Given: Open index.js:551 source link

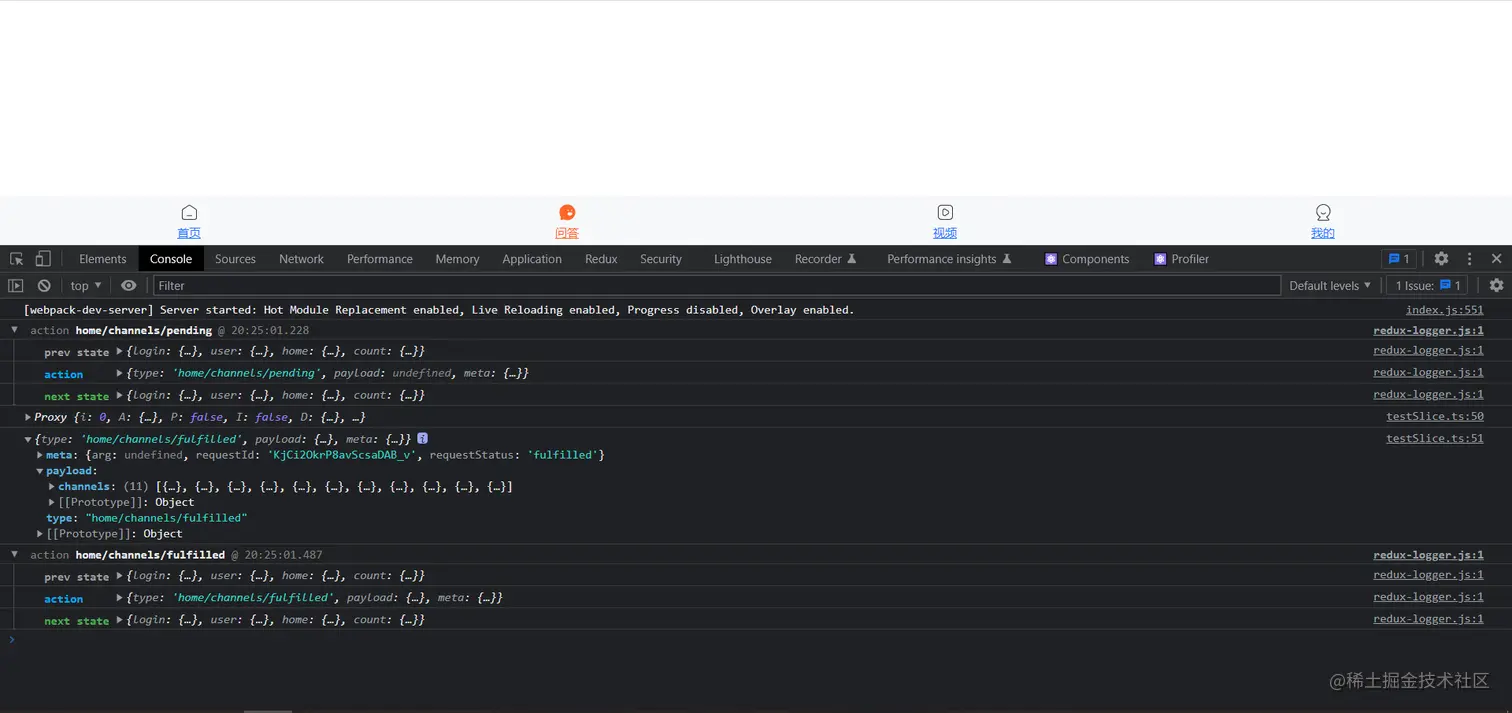Looking at the screenshot, I should tap(1444, 310).
